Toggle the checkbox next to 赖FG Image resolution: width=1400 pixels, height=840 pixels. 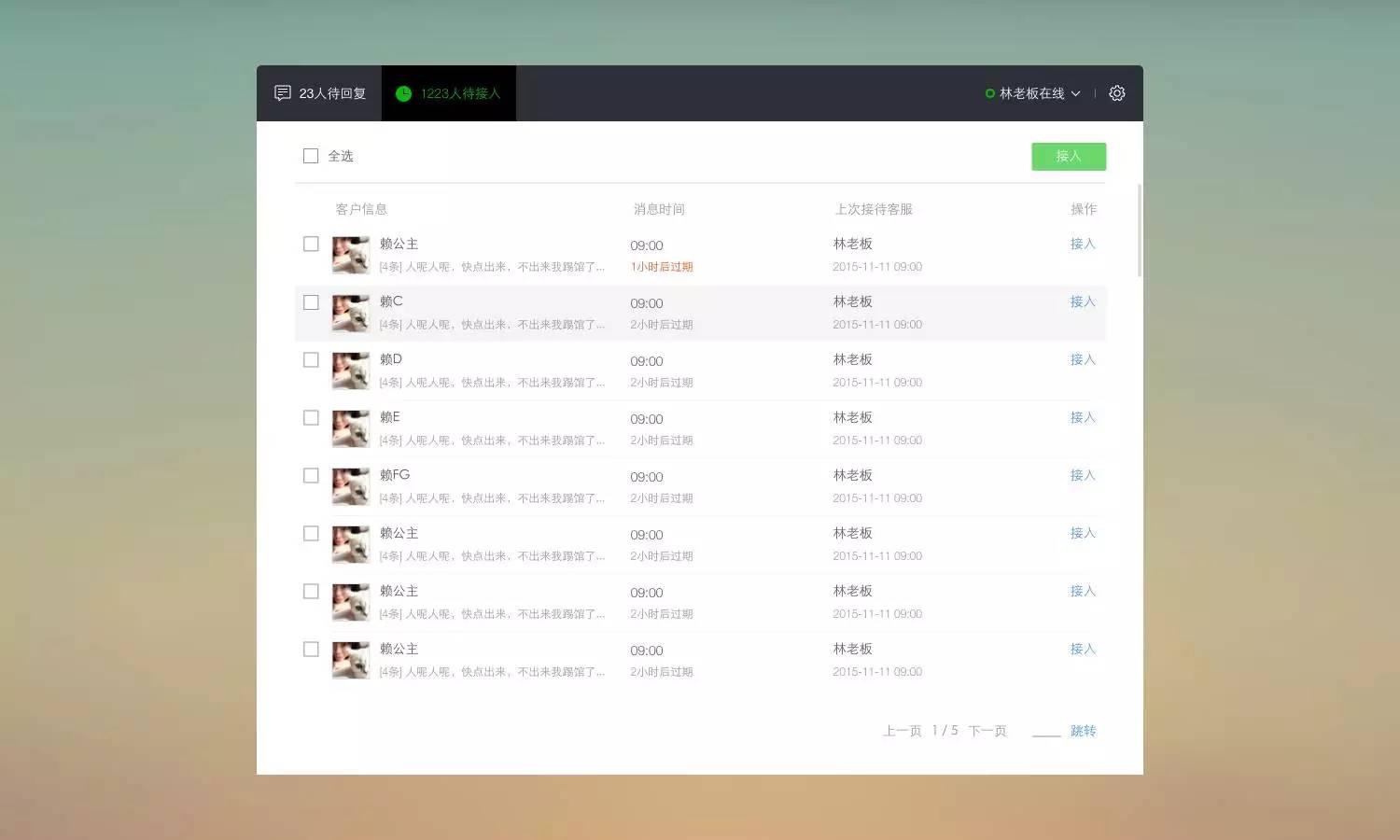[x=311, y=476]
